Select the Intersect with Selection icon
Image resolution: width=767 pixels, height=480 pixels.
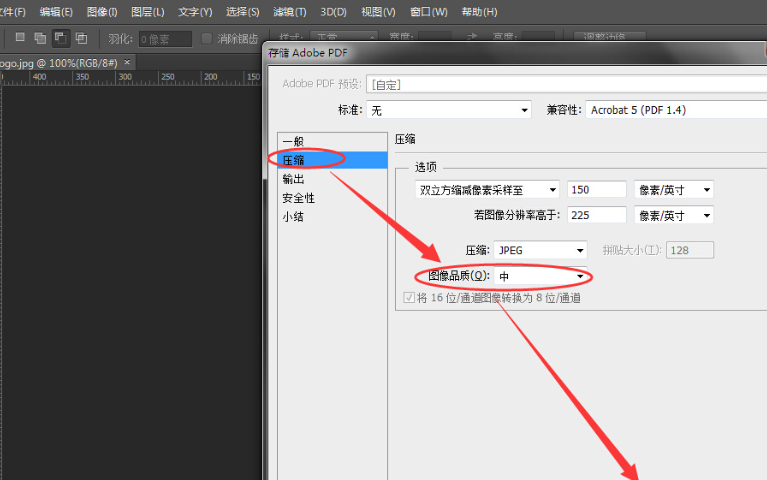click(x=81, y=38)
